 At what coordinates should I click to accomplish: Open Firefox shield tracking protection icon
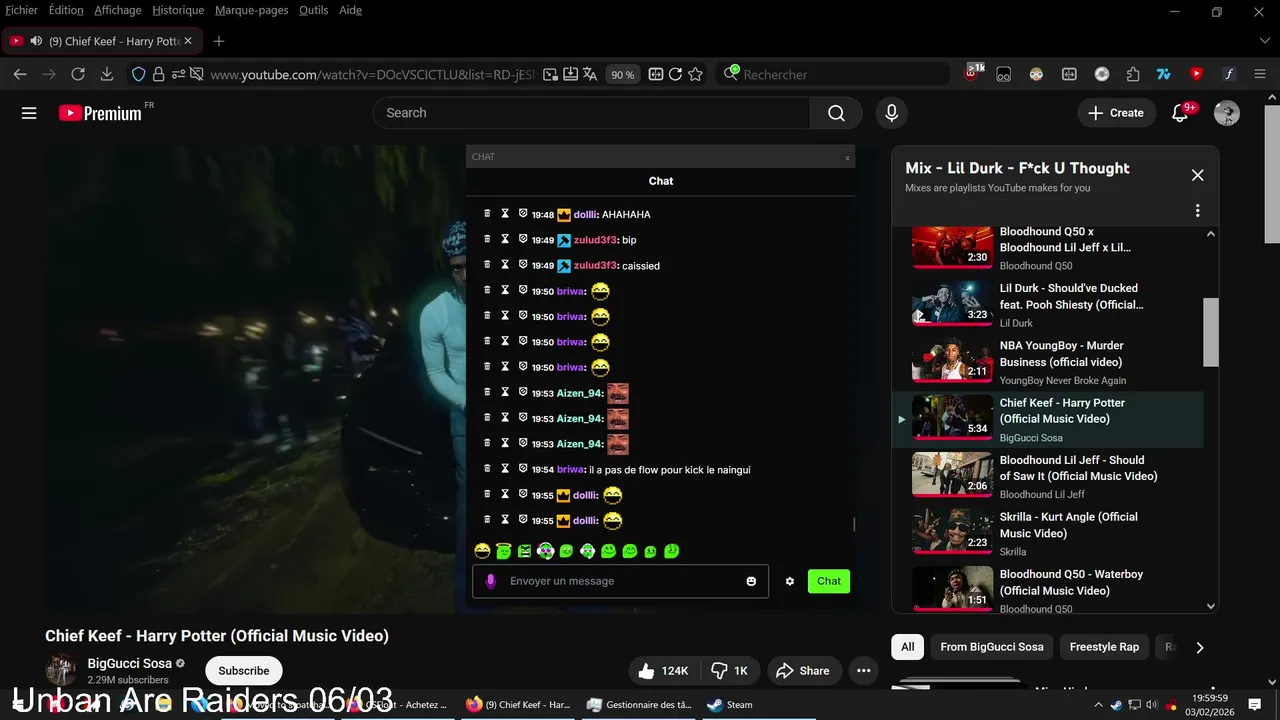tap(139, 74)
